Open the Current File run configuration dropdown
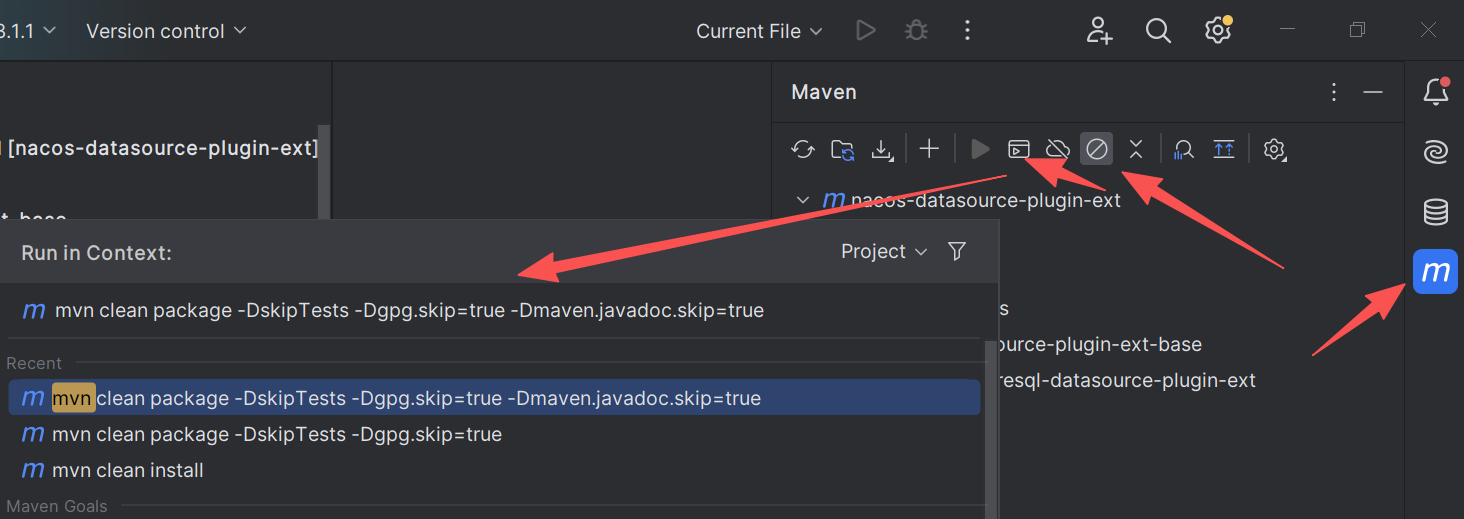 pyautogui.click(x=759, y=31)
